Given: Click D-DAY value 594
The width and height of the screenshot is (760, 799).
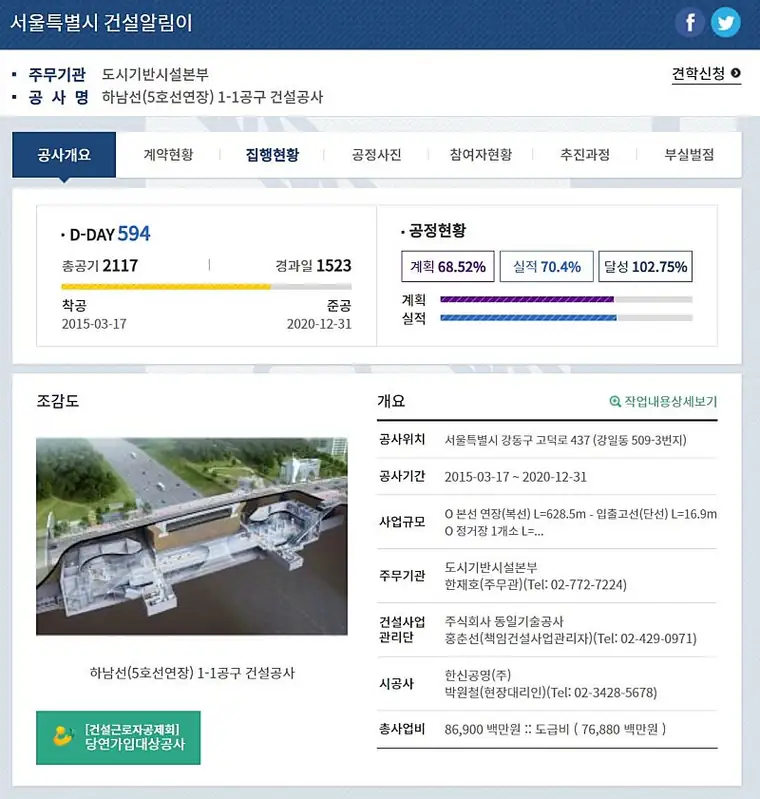Looking at the screenshot, I should [134, 234].
